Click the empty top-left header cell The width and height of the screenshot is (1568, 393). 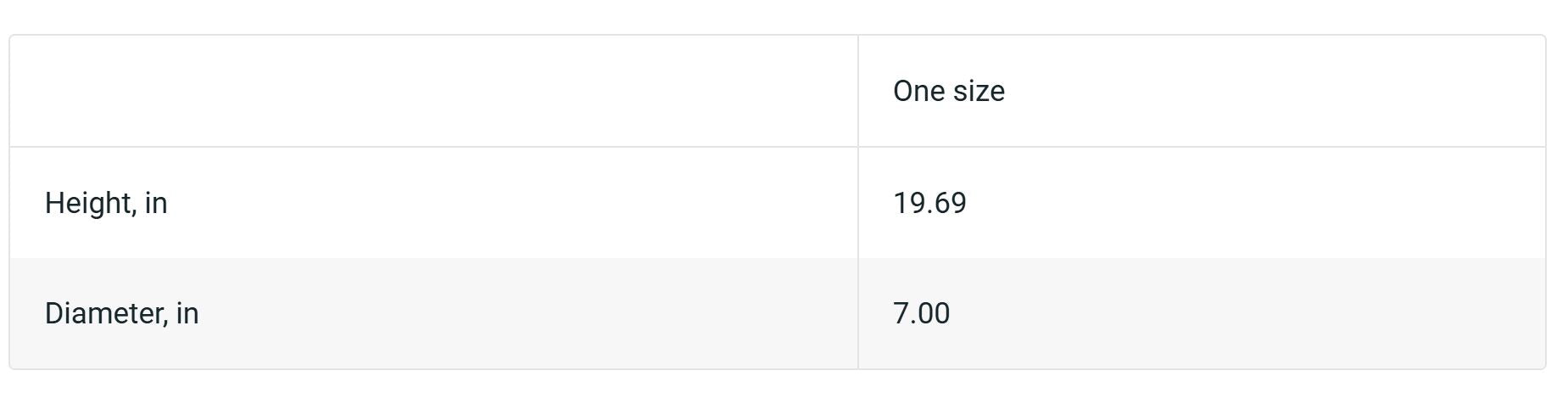(432, 91)
